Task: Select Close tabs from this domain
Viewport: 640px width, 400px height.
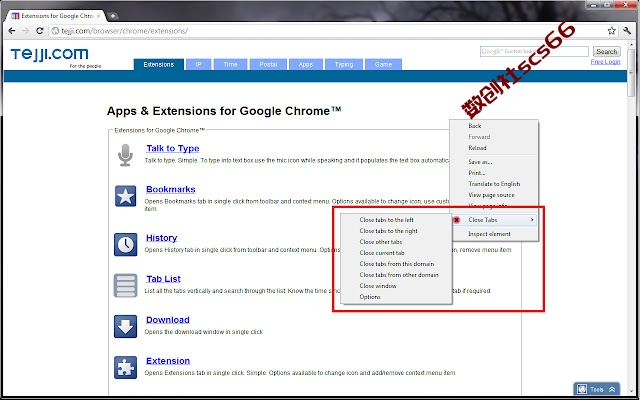Action: (x=396, y=264)
